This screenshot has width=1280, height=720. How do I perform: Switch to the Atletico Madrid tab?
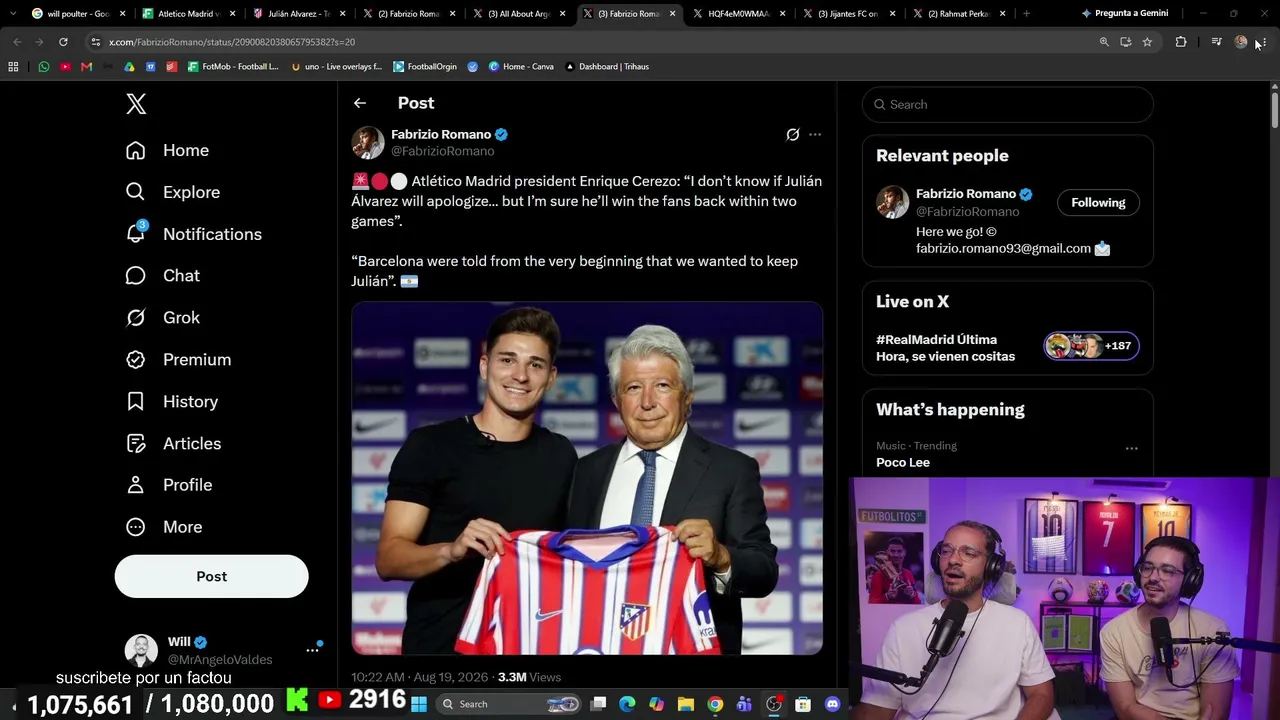coord(190,14)
